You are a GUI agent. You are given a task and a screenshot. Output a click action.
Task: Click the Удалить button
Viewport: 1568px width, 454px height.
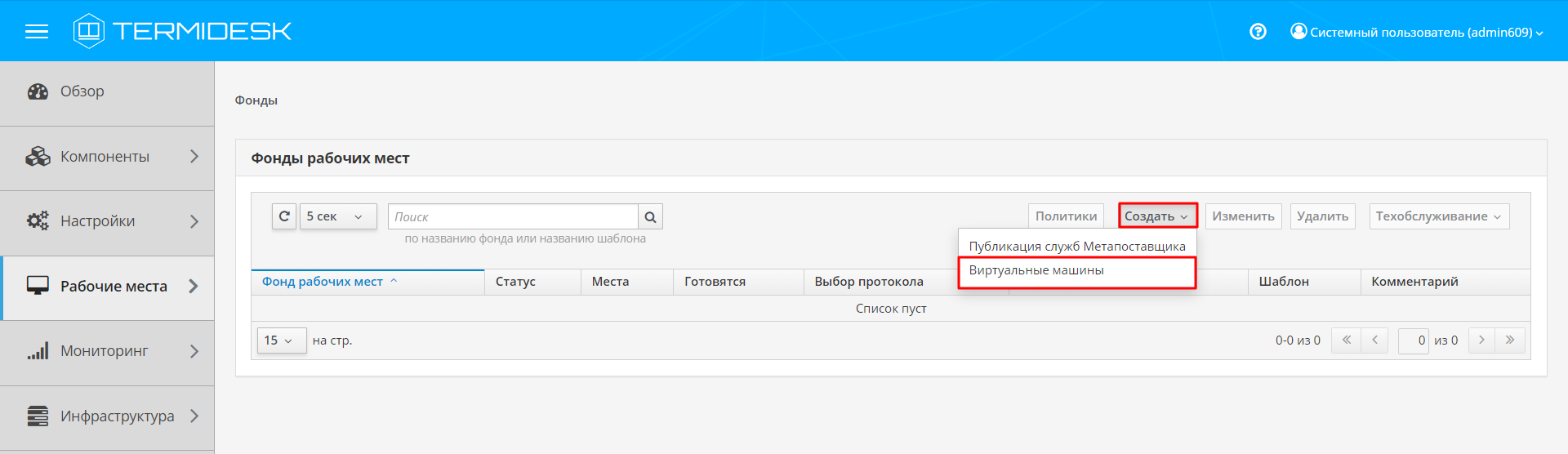(1322, 216)
